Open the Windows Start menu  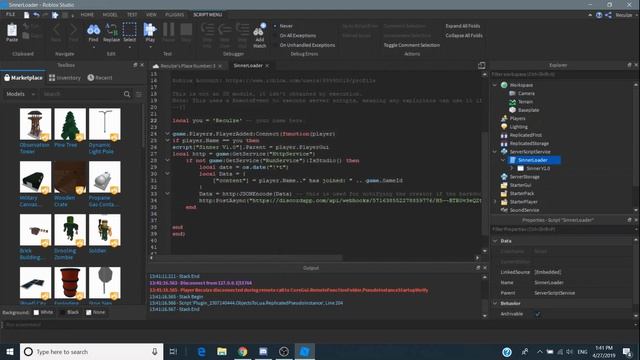click(x=10, y=351)
